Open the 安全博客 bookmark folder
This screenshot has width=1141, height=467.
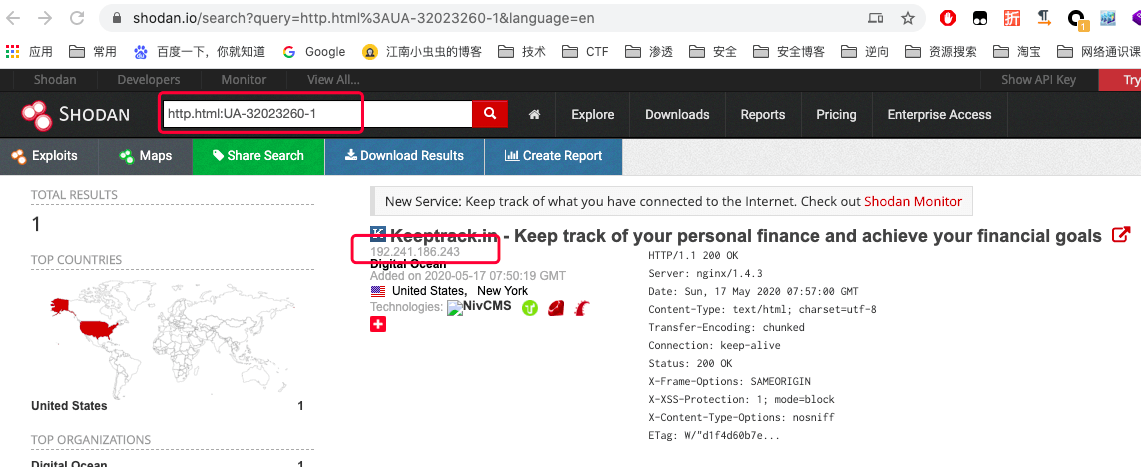click(x=789, y=52)
